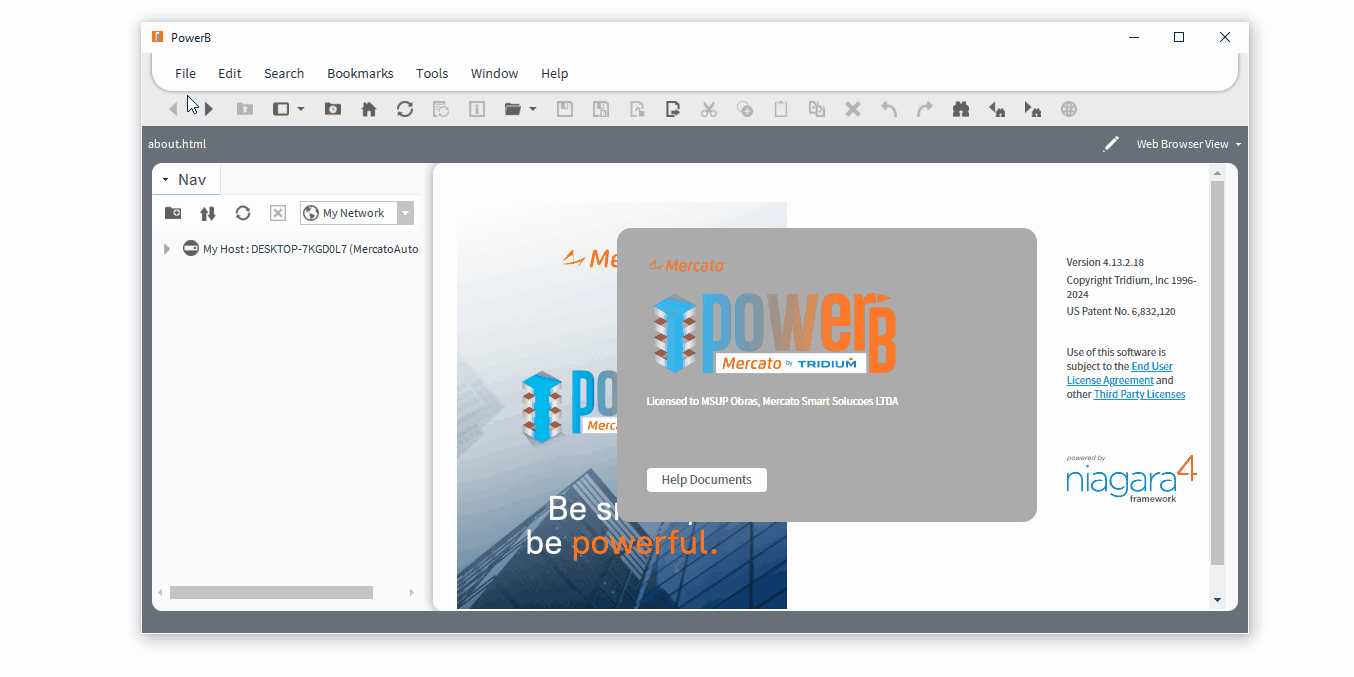Open the Third Party Licenses link

(x=1139, y=394)
